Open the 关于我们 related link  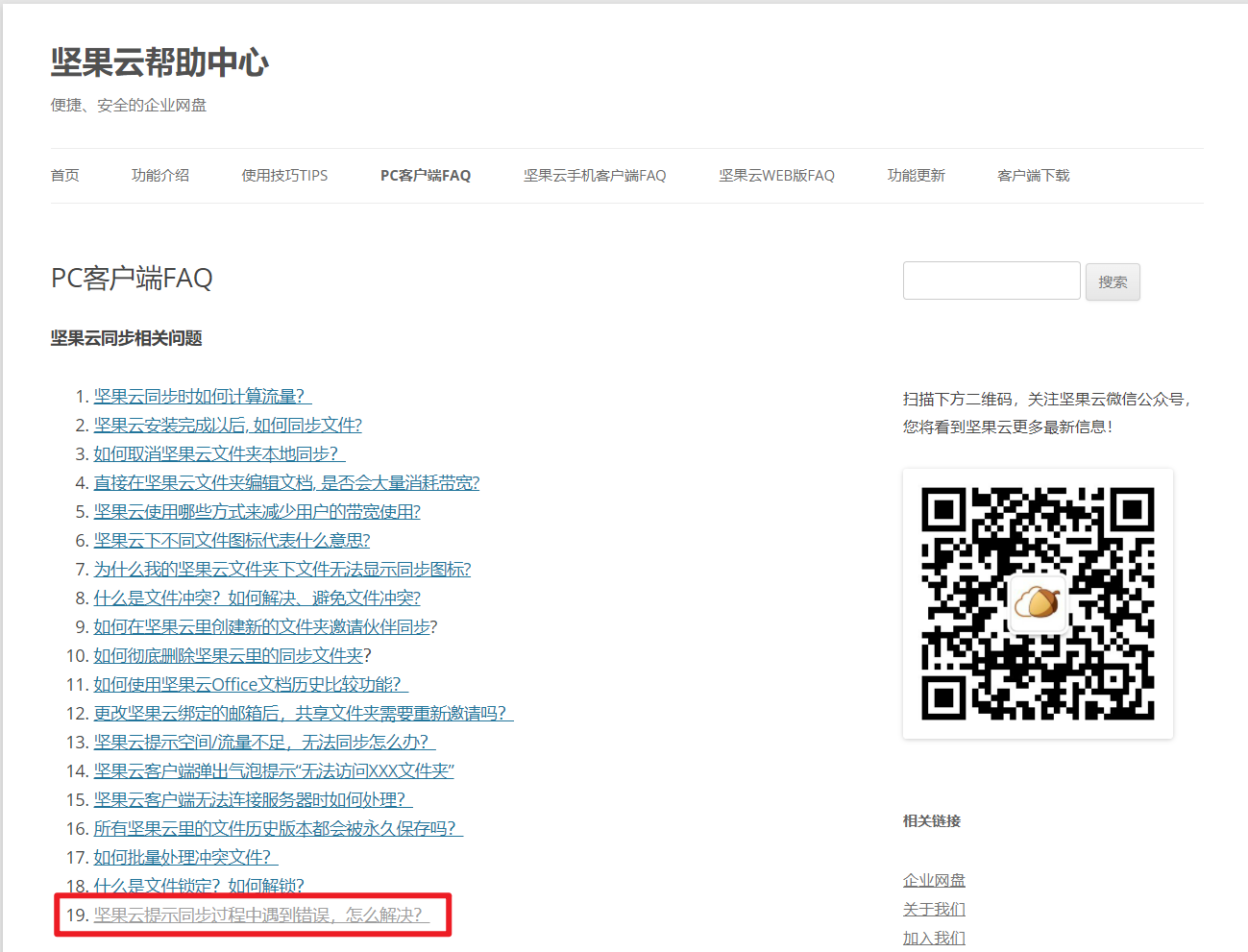934,909
